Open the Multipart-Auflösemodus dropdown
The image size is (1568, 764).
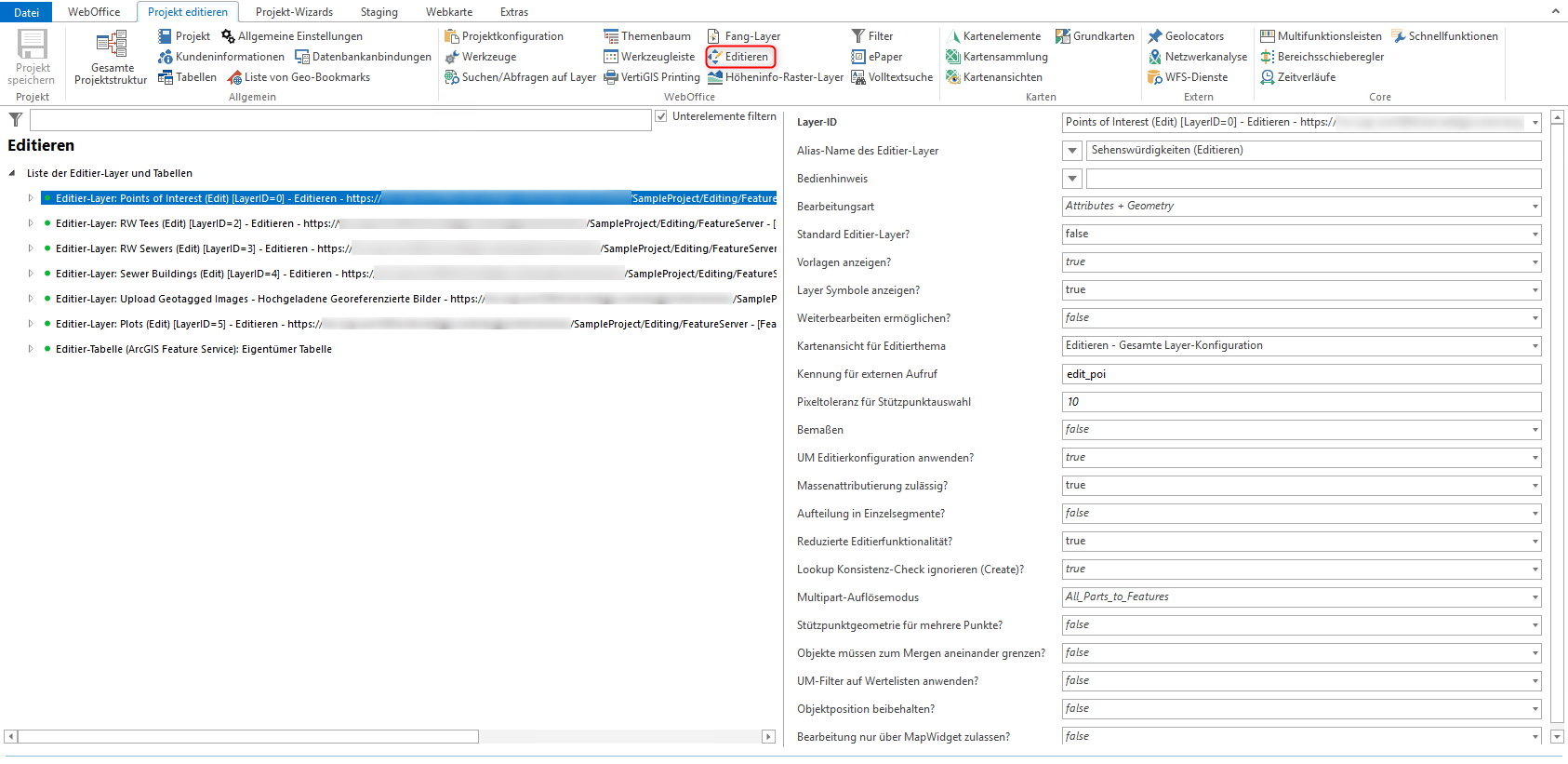pyautogui.click(x=1535, y=597)
